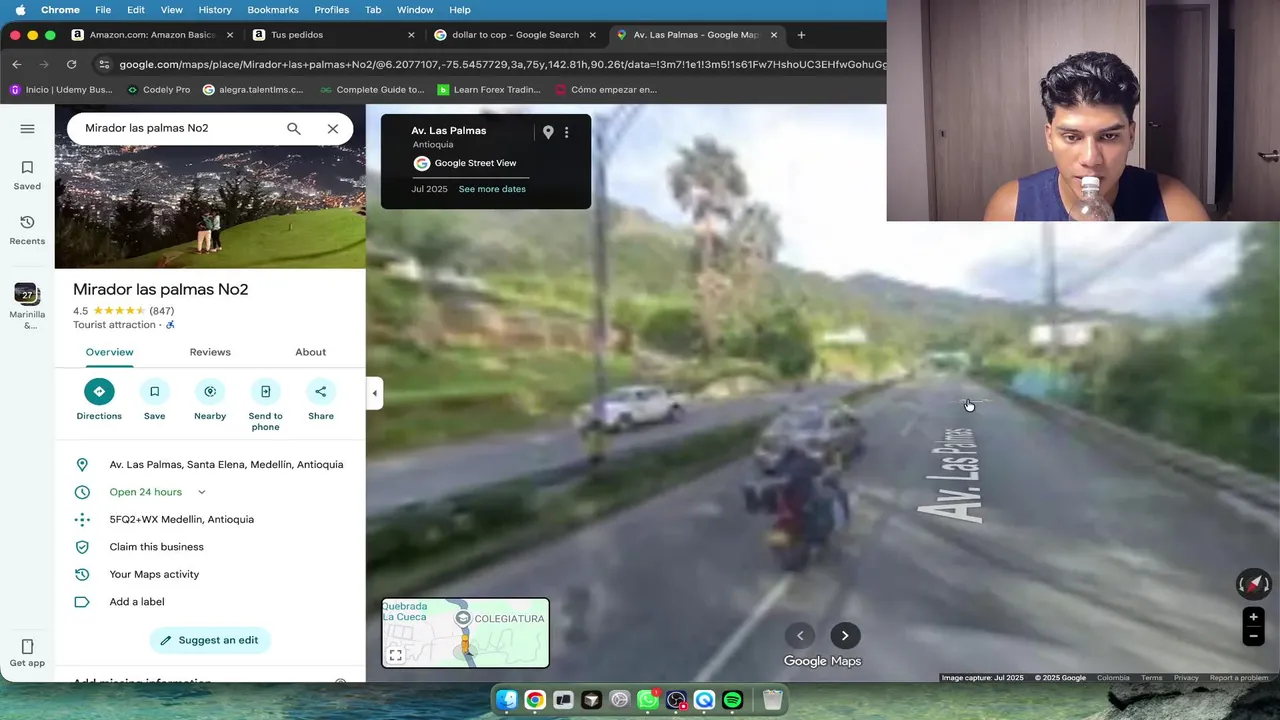Expand the Open 24 hours dropdown
The height and width of the screenshot is (720, 1280).
point(201,492)
